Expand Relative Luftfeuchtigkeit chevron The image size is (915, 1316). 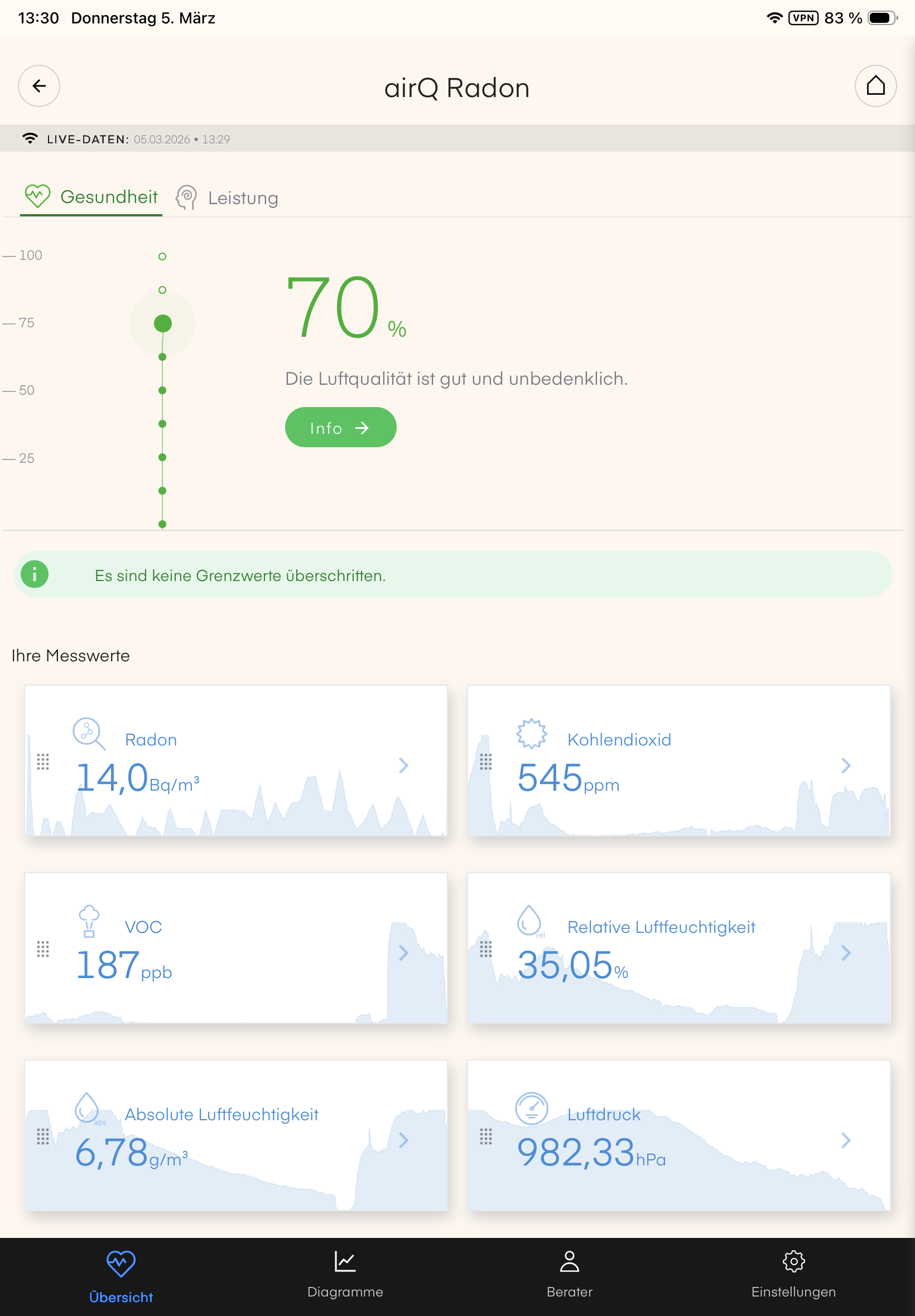pos(846,953)
